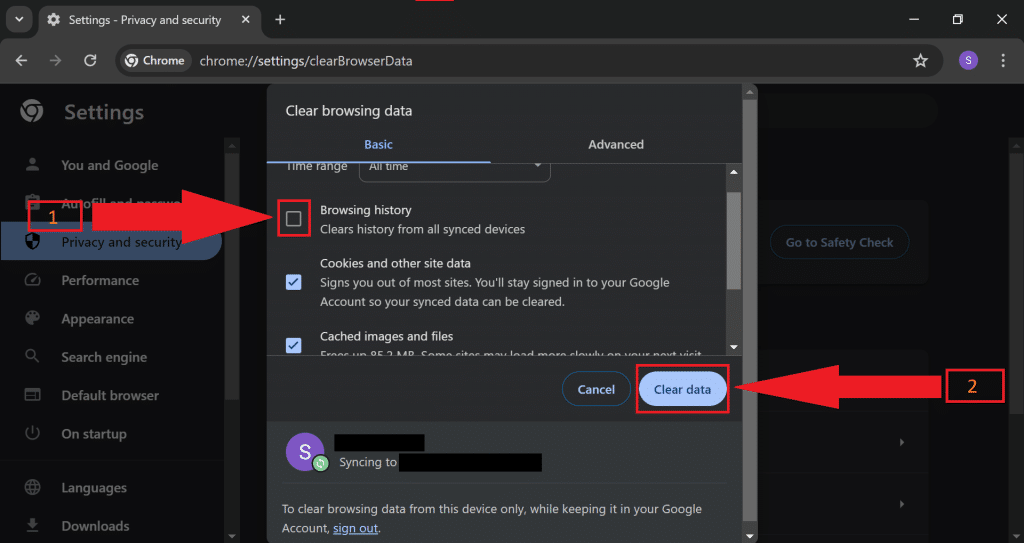Open the tab search dropdown arrow
1024x543 pixels.
(x=18, y=20)
